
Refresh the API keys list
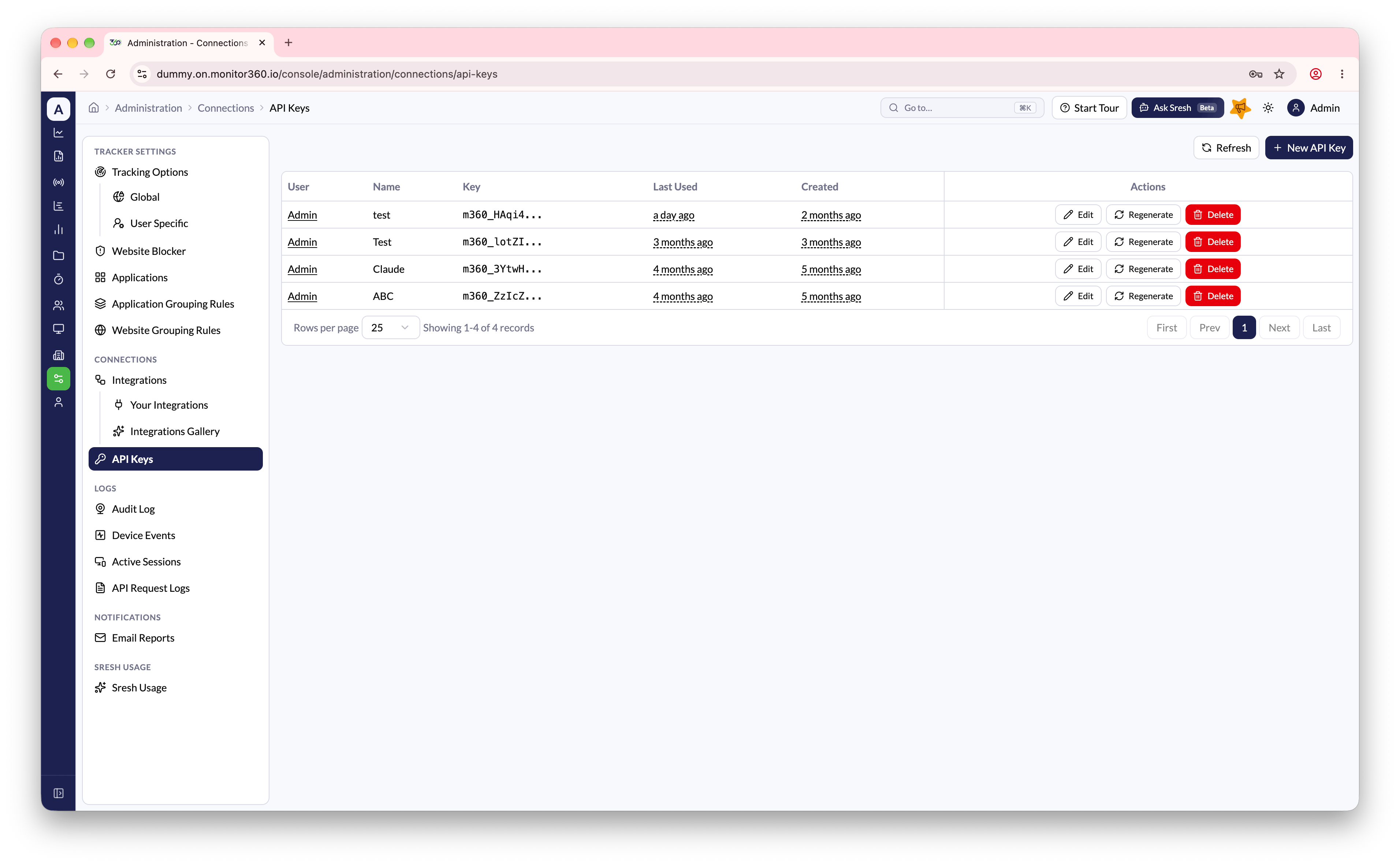[x=1226, y=148]
